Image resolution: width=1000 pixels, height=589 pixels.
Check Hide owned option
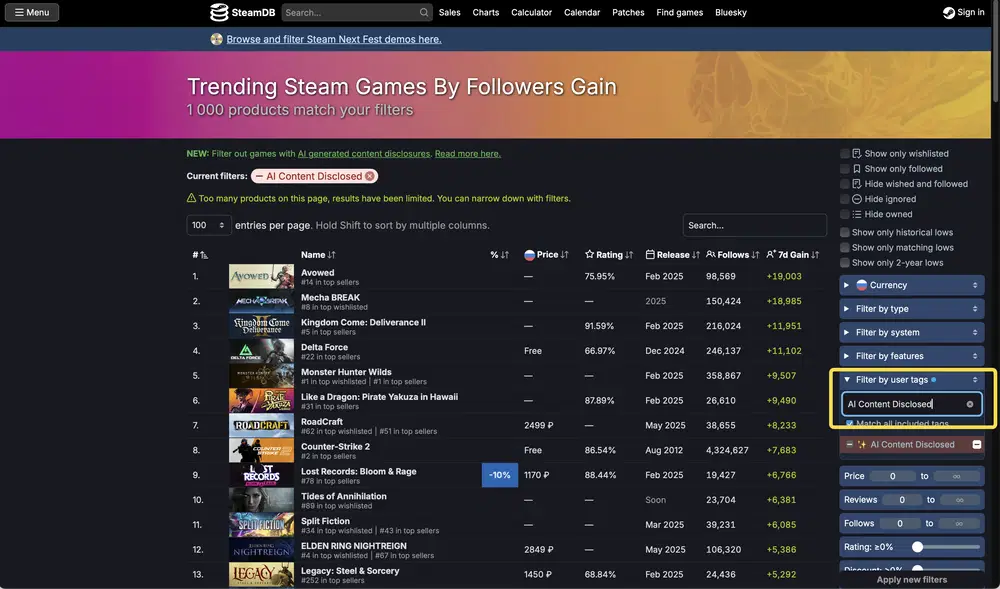coord(845,215)
